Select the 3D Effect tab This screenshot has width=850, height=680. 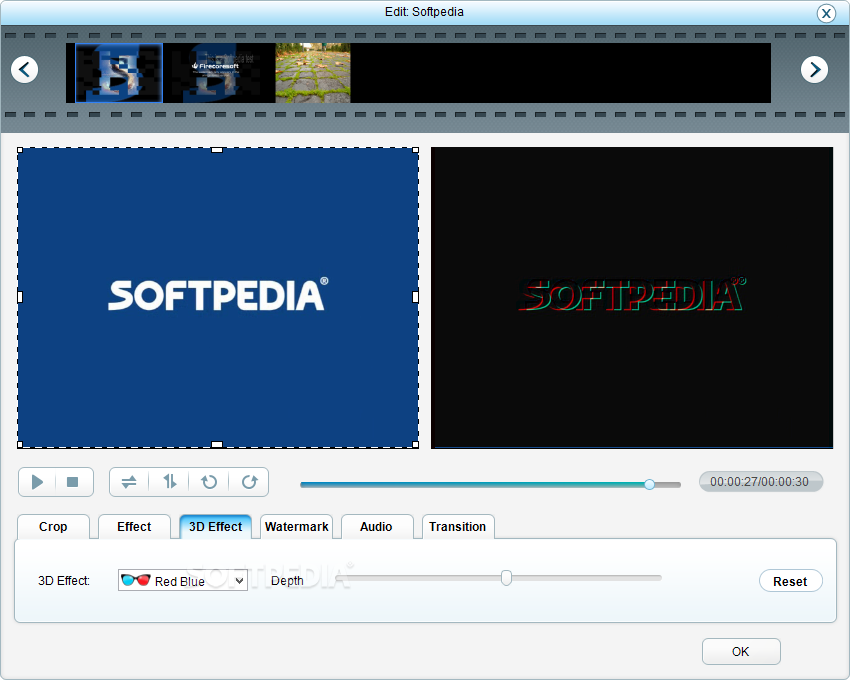[x=215, y=527]
